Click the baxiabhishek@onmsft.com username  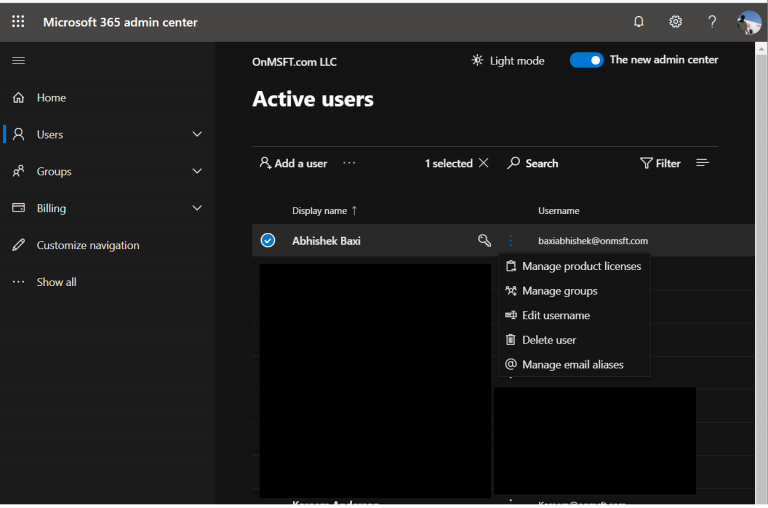[593, 241]
